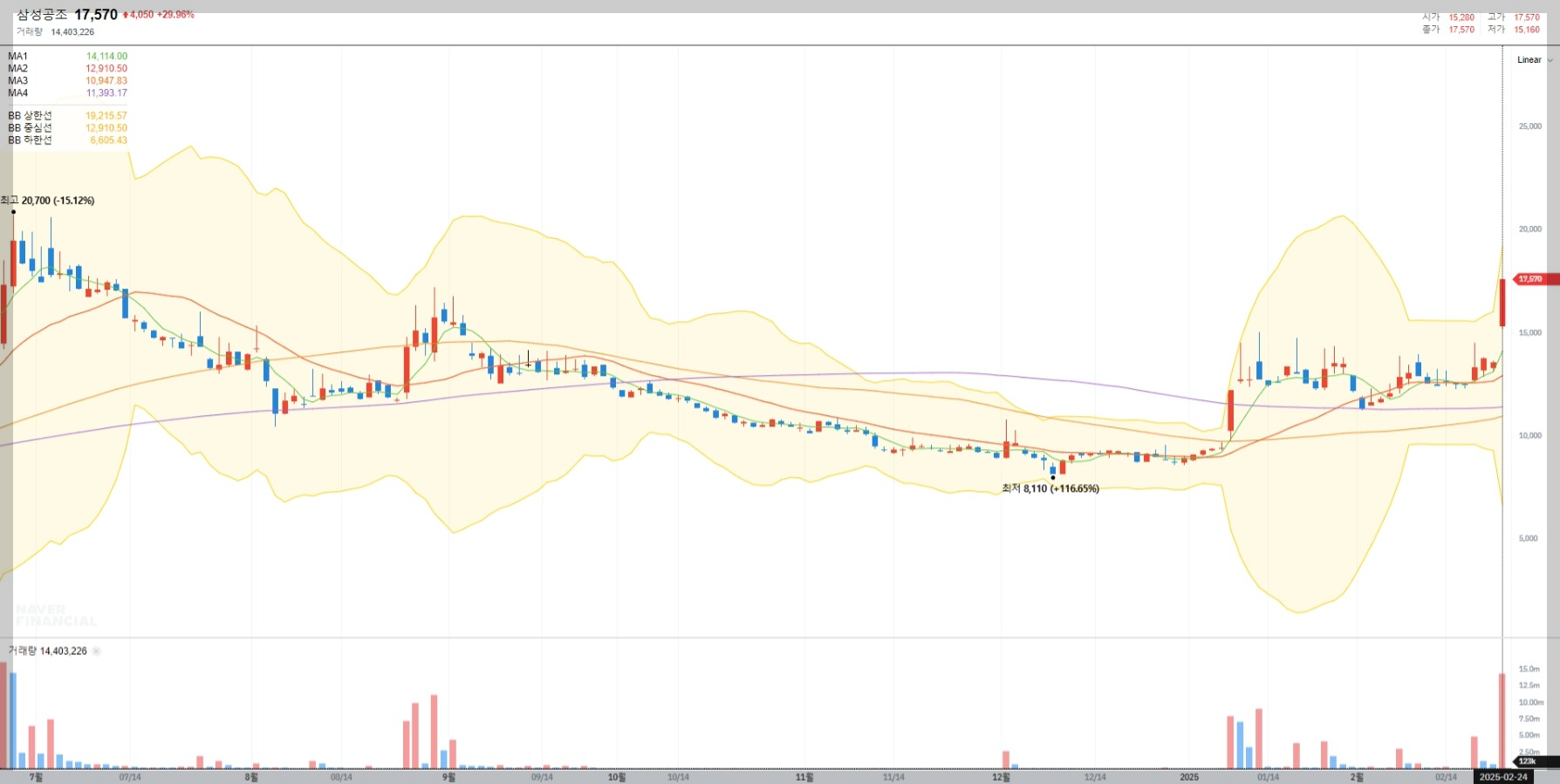Screen dimensions: 1560x784
Task: Click the MA2 value 12,910.50
Action: point(106,68)
